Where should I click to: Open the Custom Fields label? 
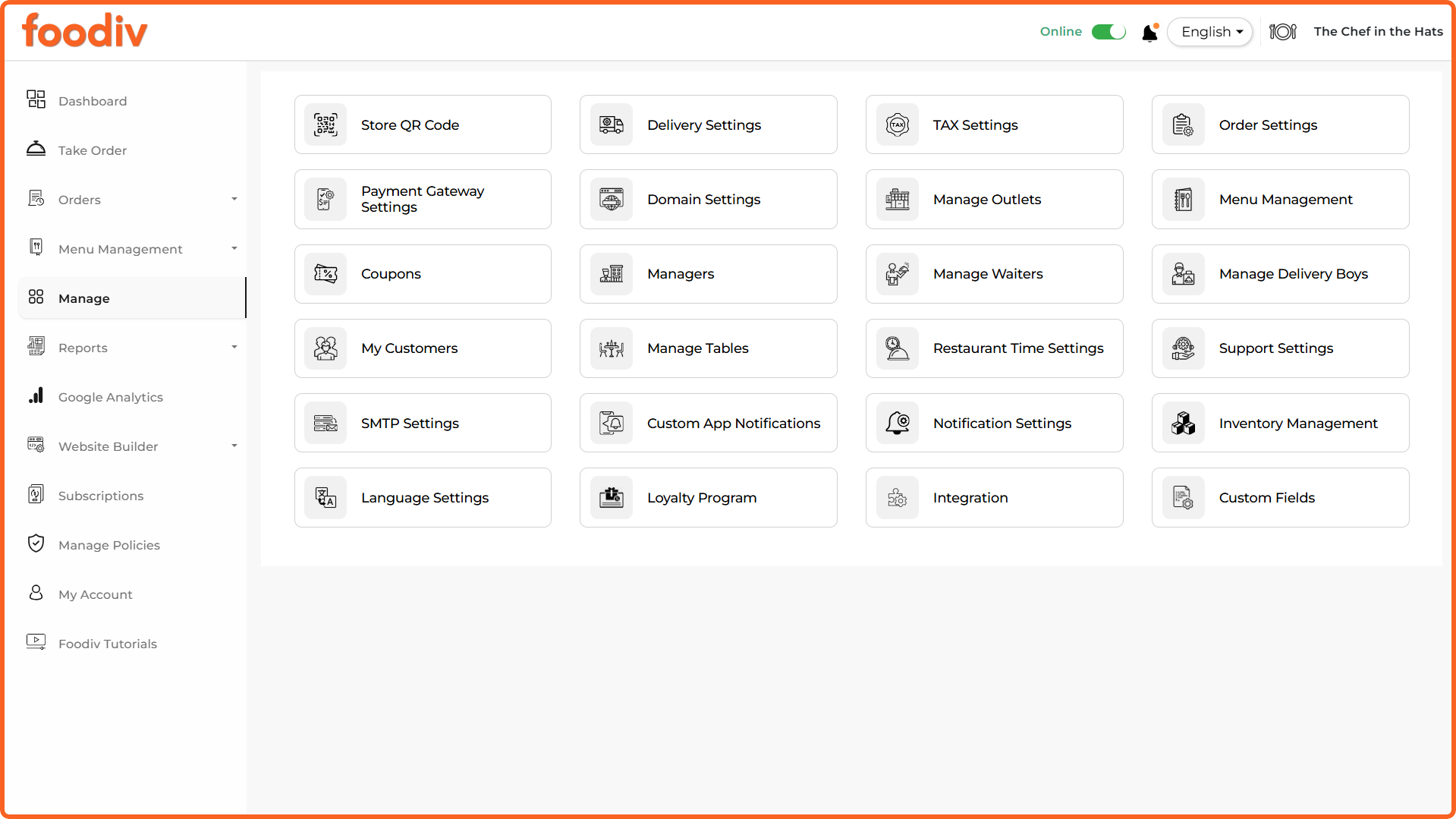click(1267, 498)
